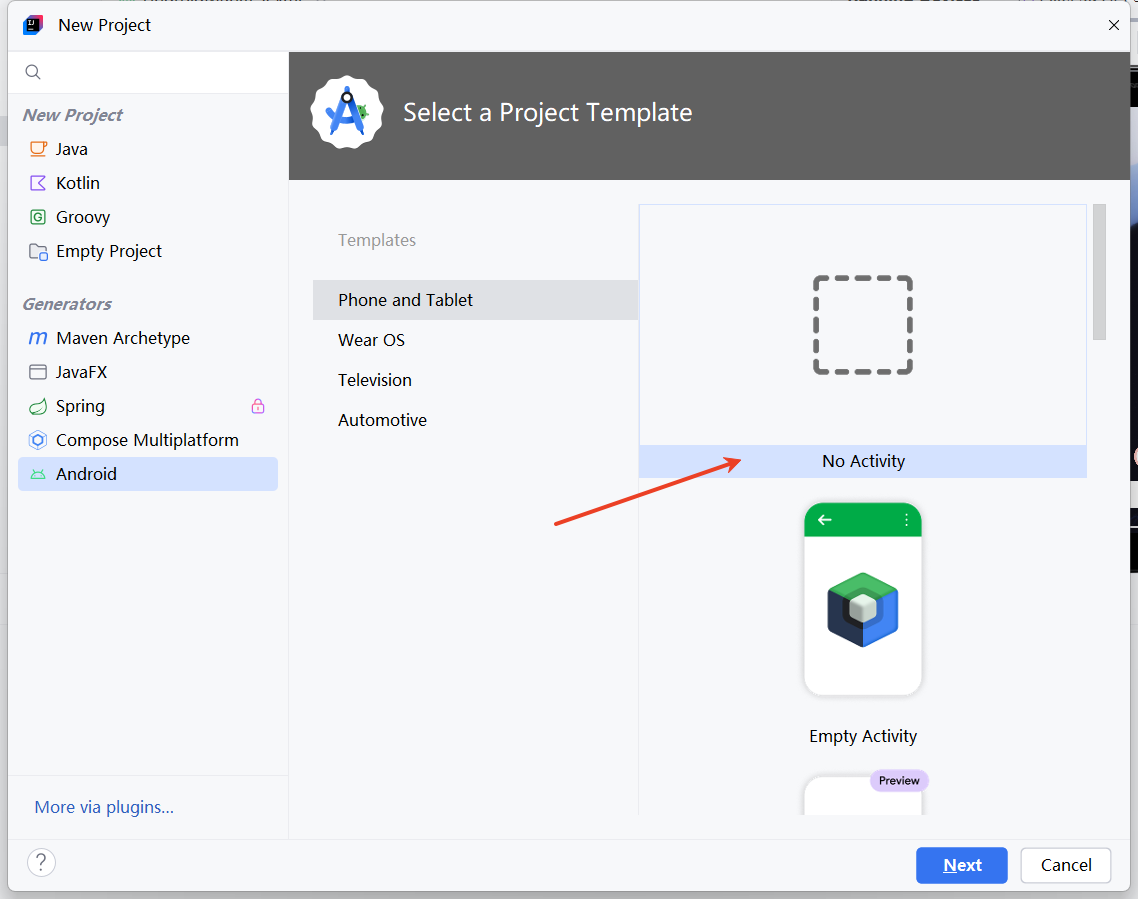Click the Java cup icon
Image resolution: width=1138 pixels, height=899 pixels.
[38, 149]
